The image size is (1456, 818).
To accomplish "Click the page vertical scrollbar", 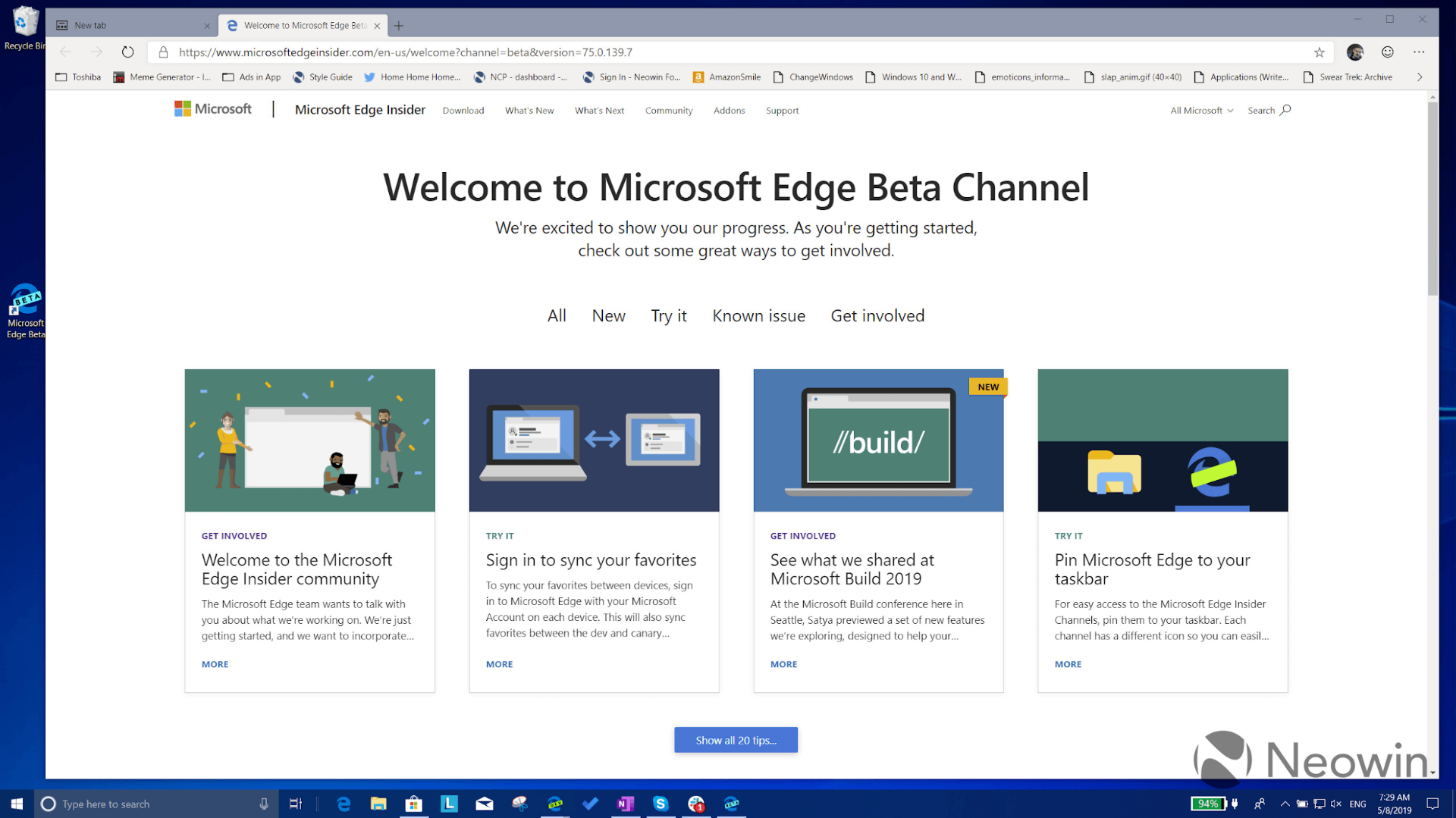I will [1432, 199].
